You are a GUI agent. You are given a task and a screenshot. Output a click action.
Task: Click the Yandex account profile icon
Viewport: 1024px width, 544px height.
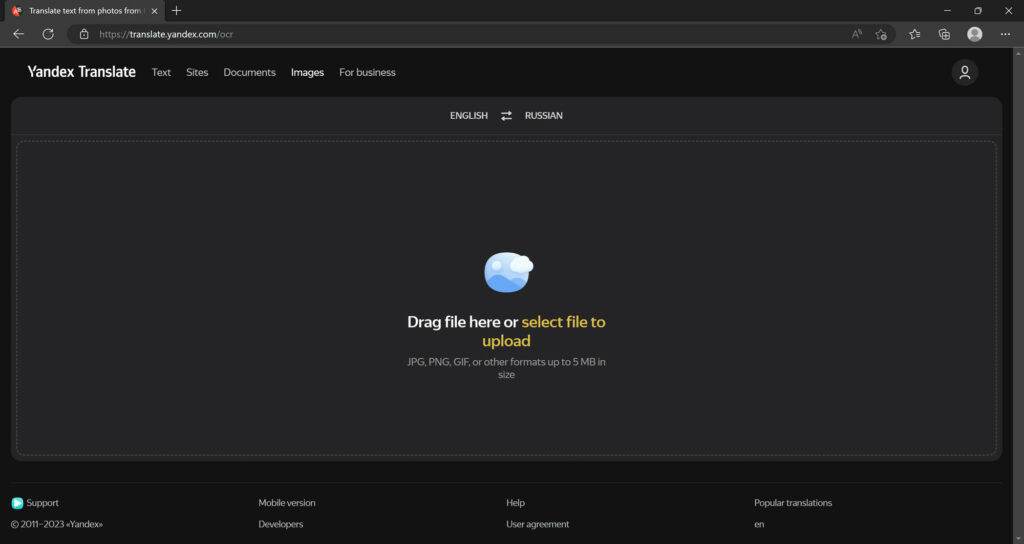[964, 72]
